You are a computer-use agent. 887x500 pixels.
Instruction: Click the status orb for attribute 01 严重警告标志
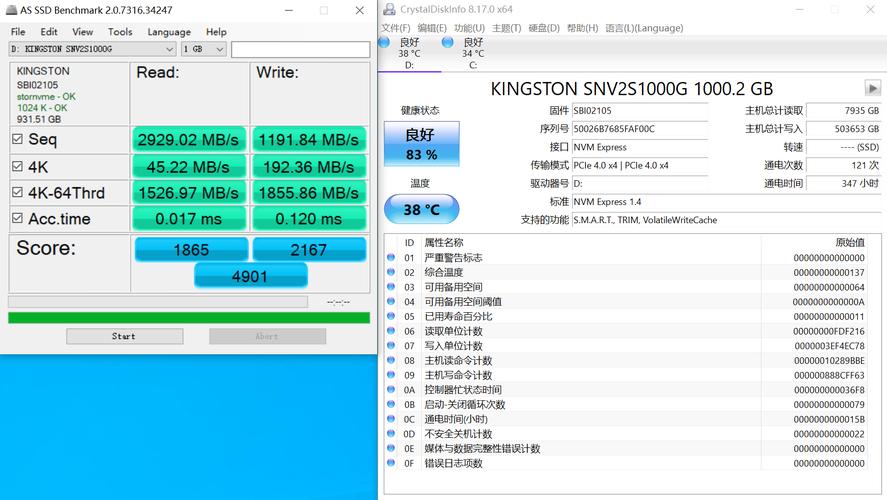tap(391, 257)
